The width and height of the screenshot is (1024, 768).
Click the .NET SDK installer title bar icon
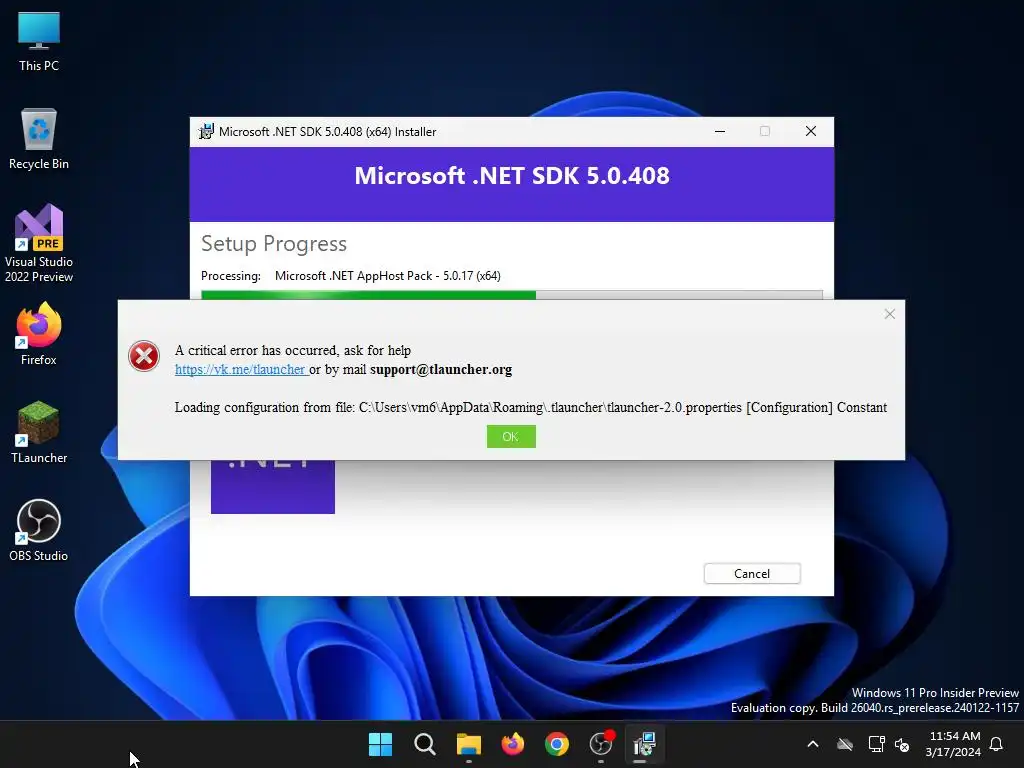coord(206,131)
